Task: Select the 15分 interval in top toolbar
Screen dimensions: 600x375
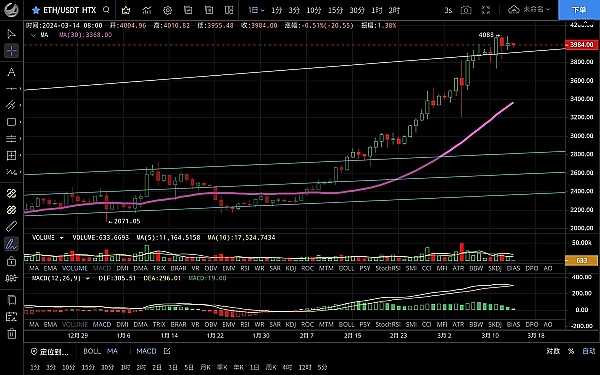Action: pos(336,10)
